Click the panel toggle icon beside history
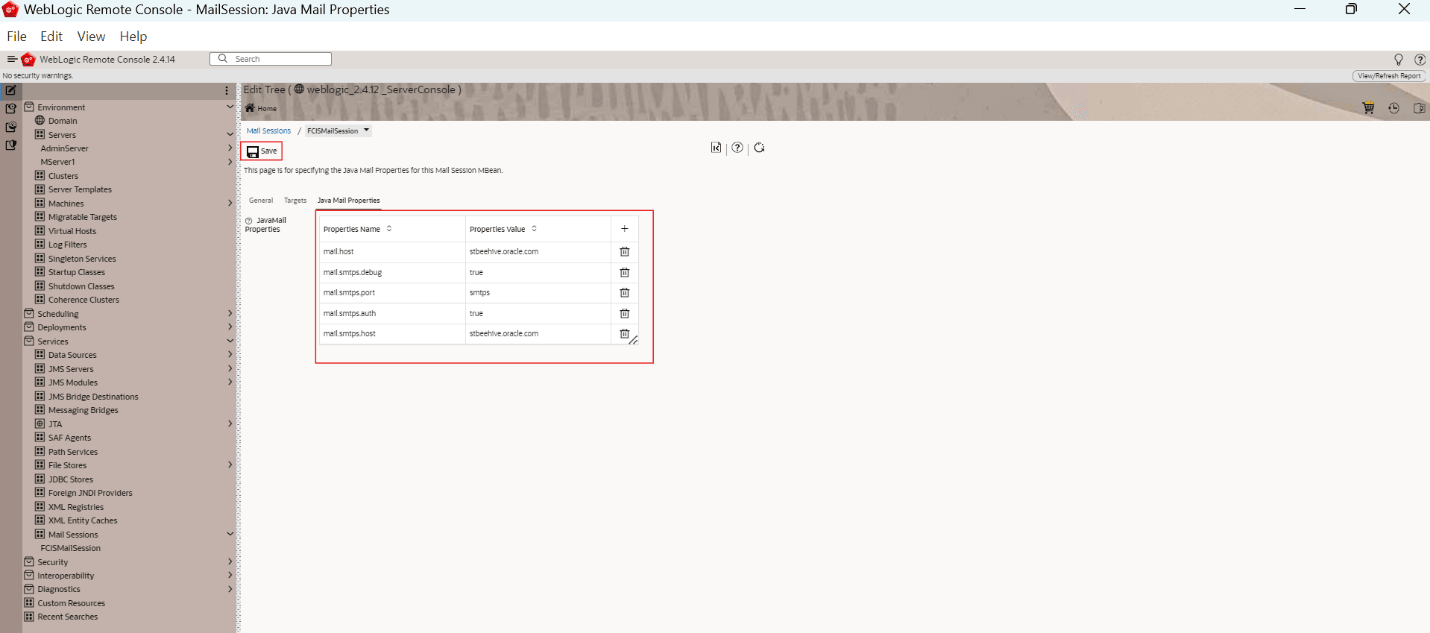Image resolution: width=1430 pixels, height=633 pixels. pyautogui.click(x=1419, y=108)
